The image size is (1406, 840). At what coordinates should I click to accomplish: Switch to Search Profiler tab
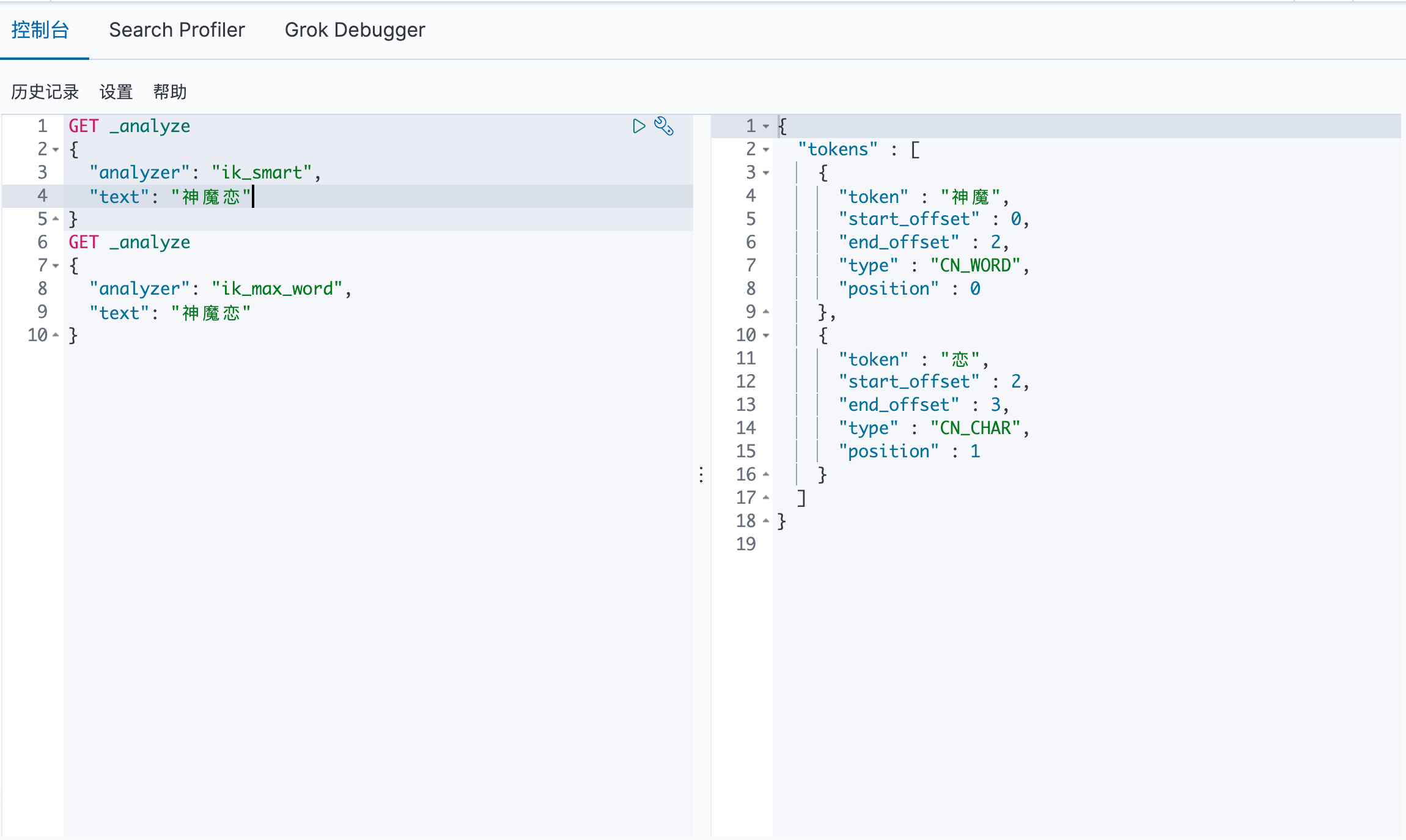tap(177, 30)
